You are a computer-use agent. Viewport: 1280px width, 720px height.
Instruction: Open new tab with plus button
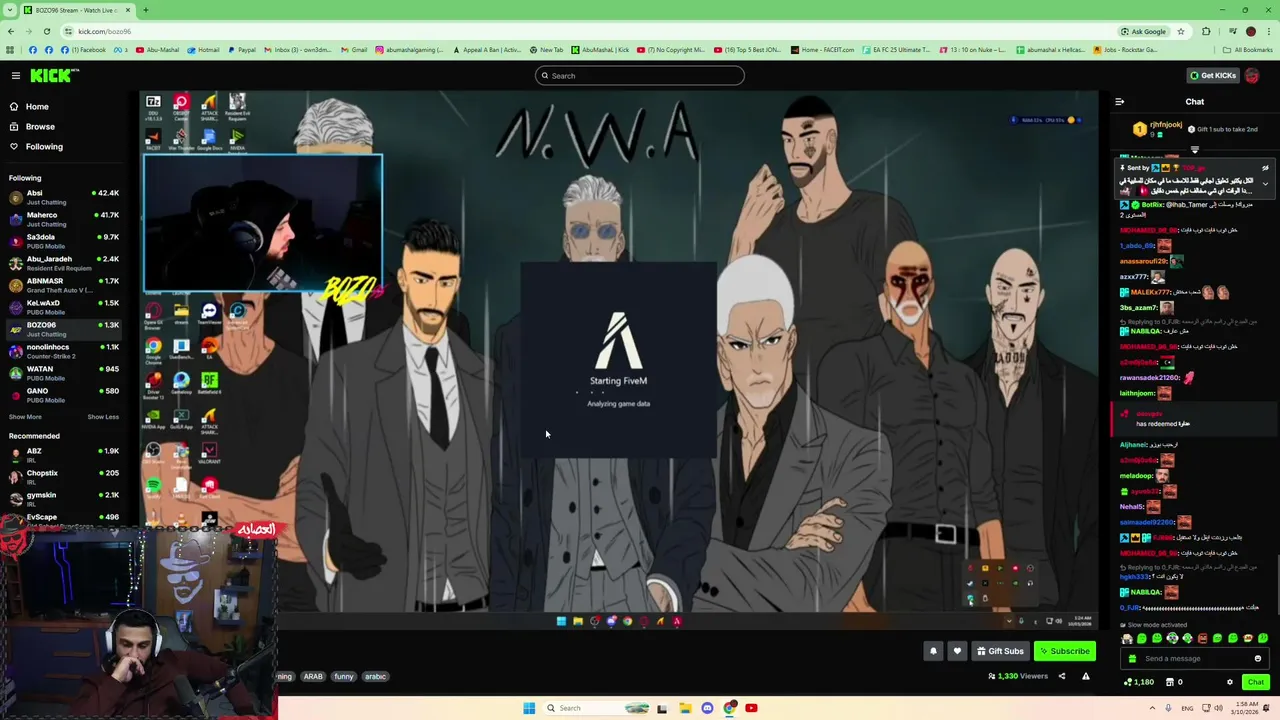tap(145, 10)
